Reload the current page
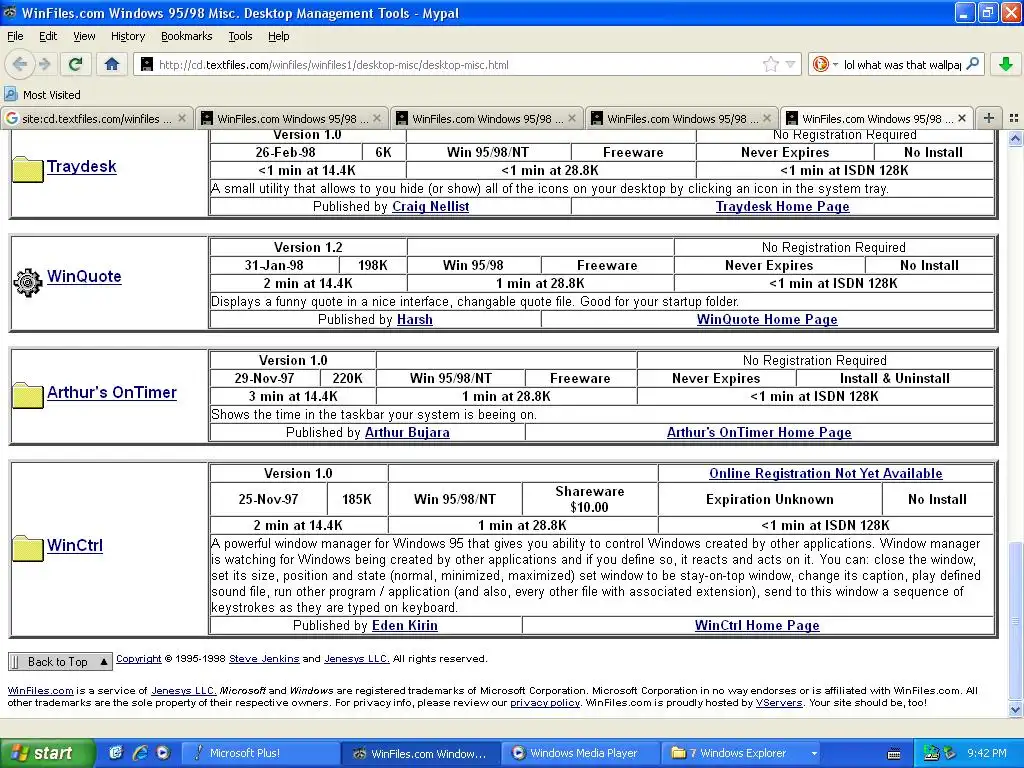Screen dimensions: 1024x768 75,64
